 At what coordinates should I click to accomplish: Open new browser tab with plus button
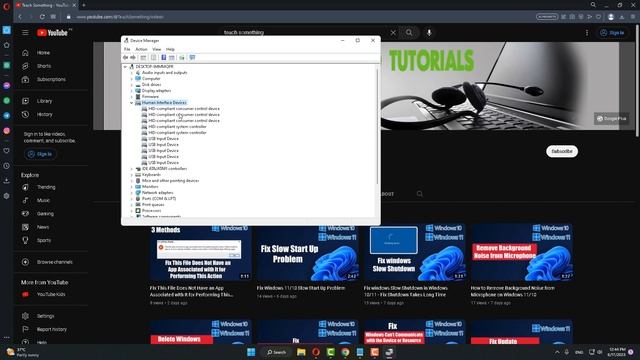(84, 5)
